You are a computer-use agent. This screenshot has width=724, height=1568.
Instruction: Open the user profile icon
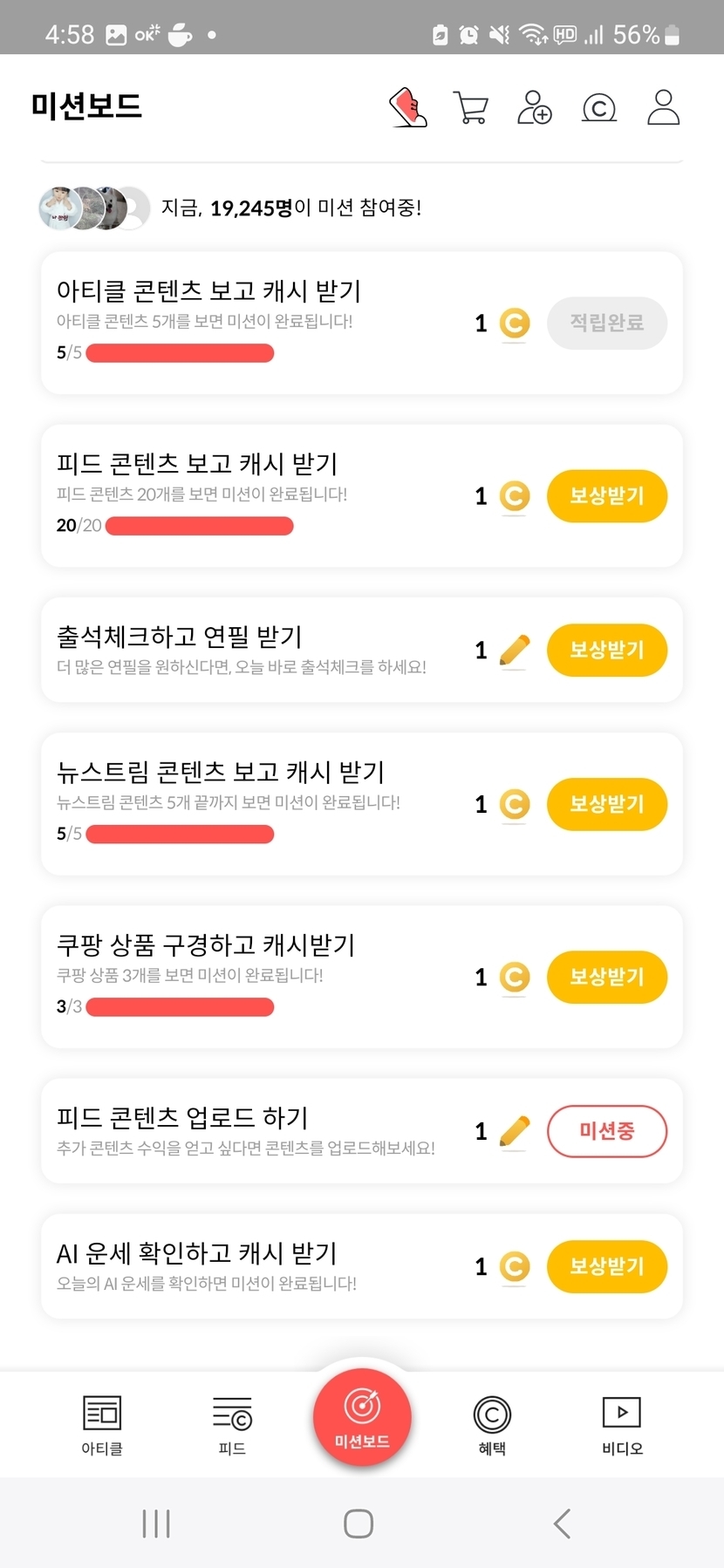(663, 107)
